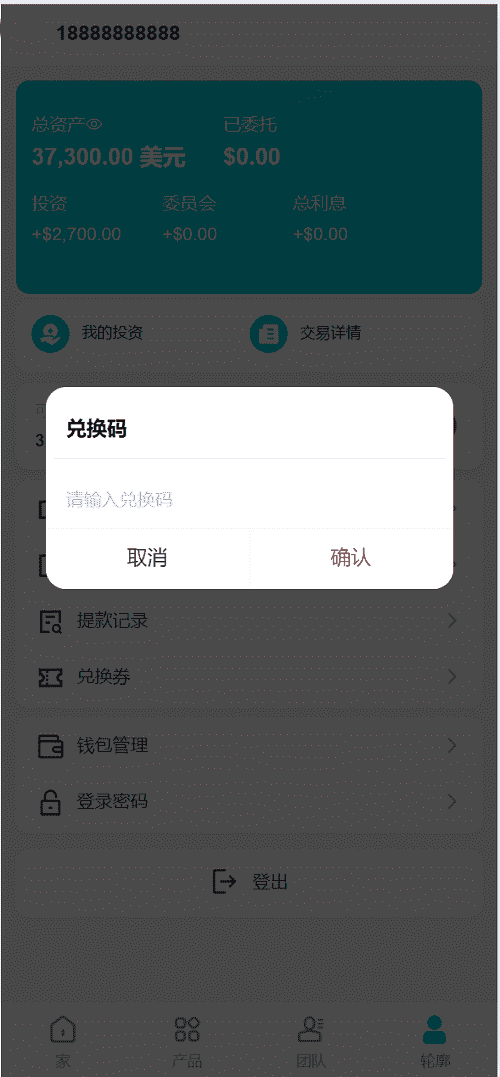This screenshot has height=1077, width=500.
Task: Click the 登录密码 lock icon
Action: pyautogui.click(x=50, y=802)
